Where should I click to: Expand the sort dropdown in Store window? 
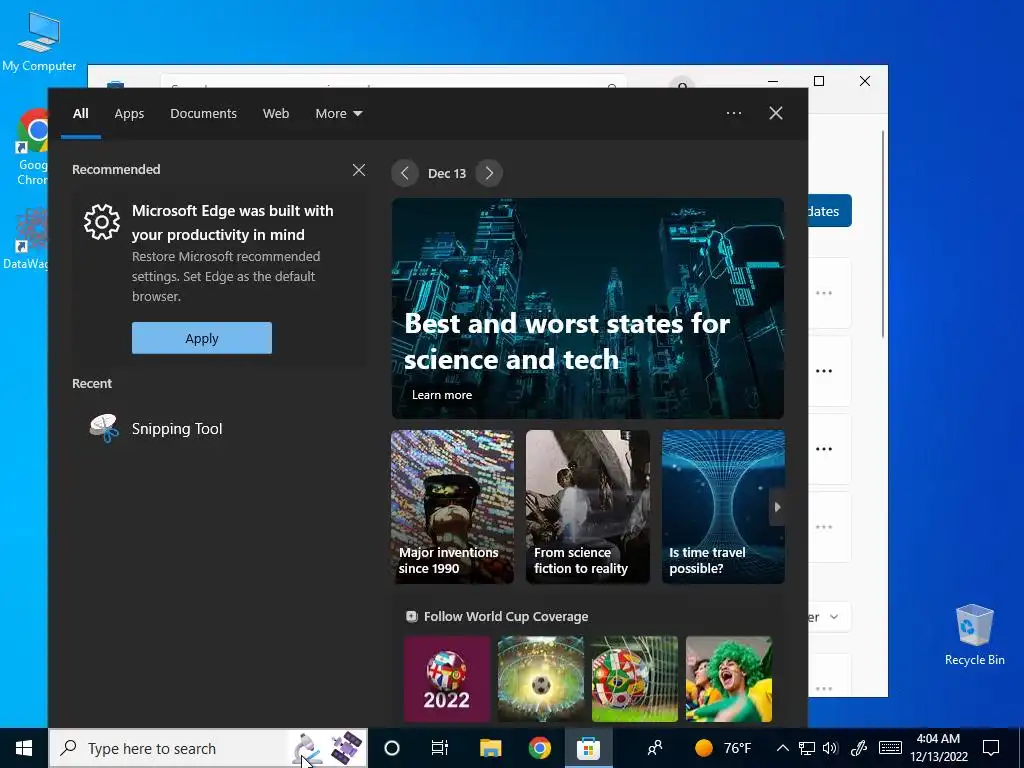830,617
